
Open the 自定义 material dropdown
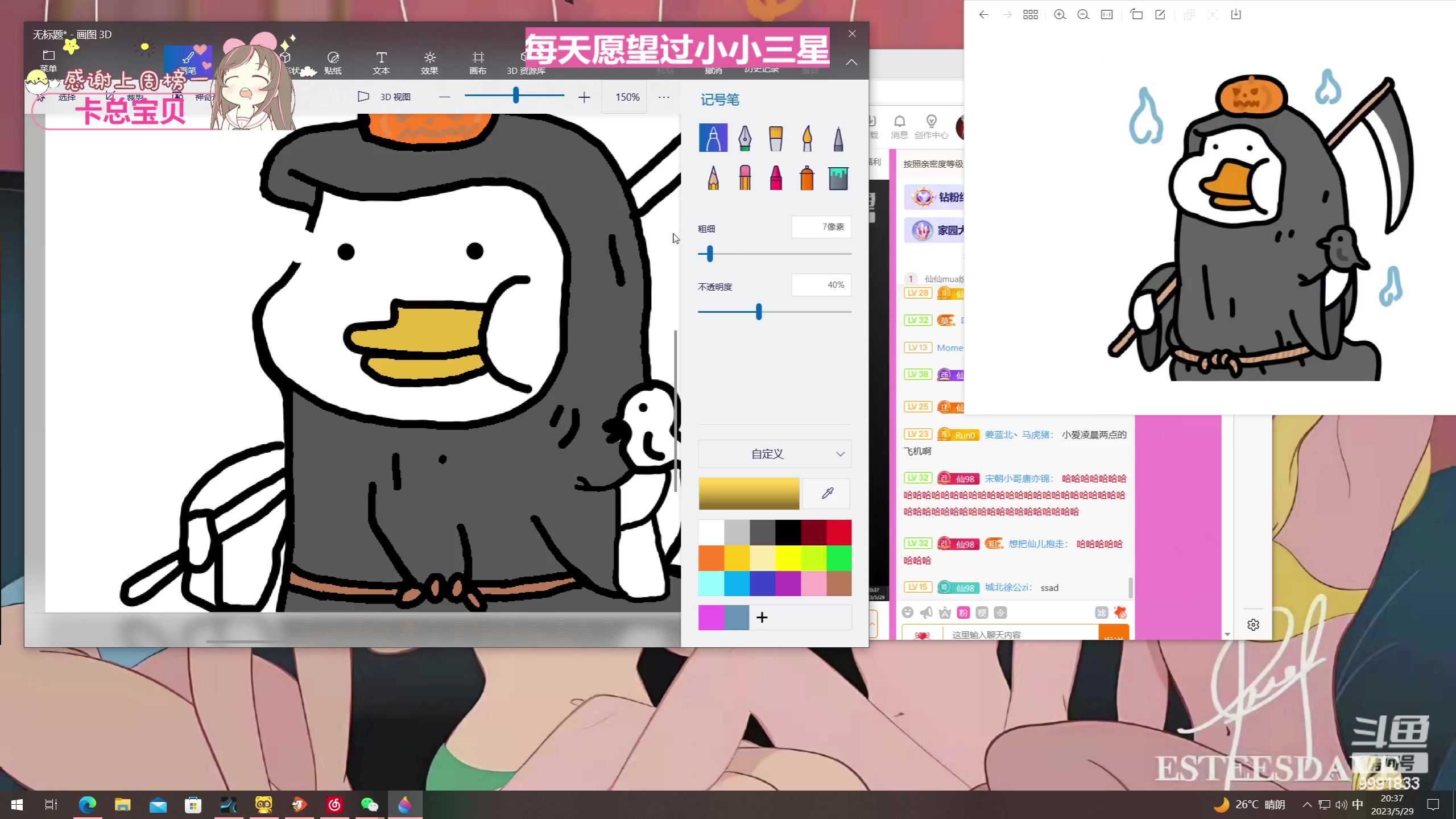click(x=775, y=454)
